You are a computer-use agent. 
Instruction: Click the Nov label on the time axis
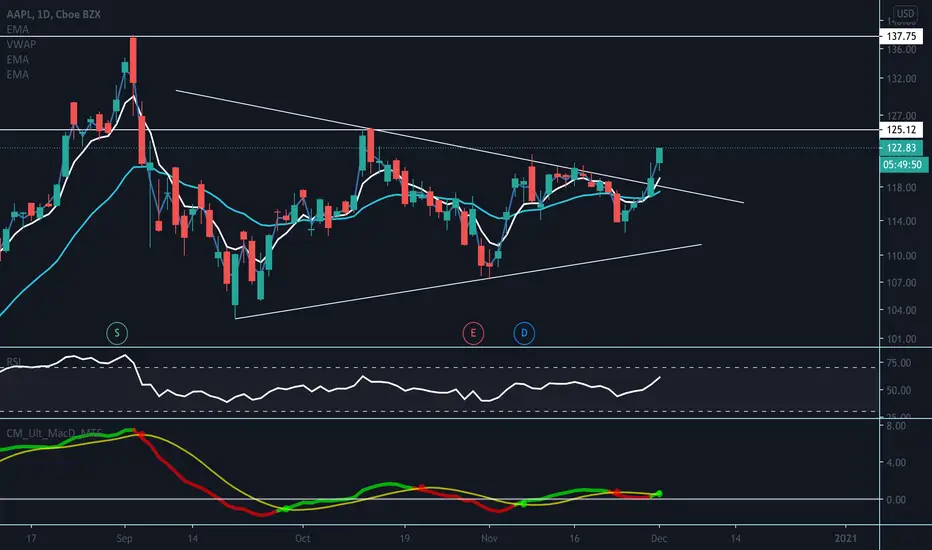[489, 539]
